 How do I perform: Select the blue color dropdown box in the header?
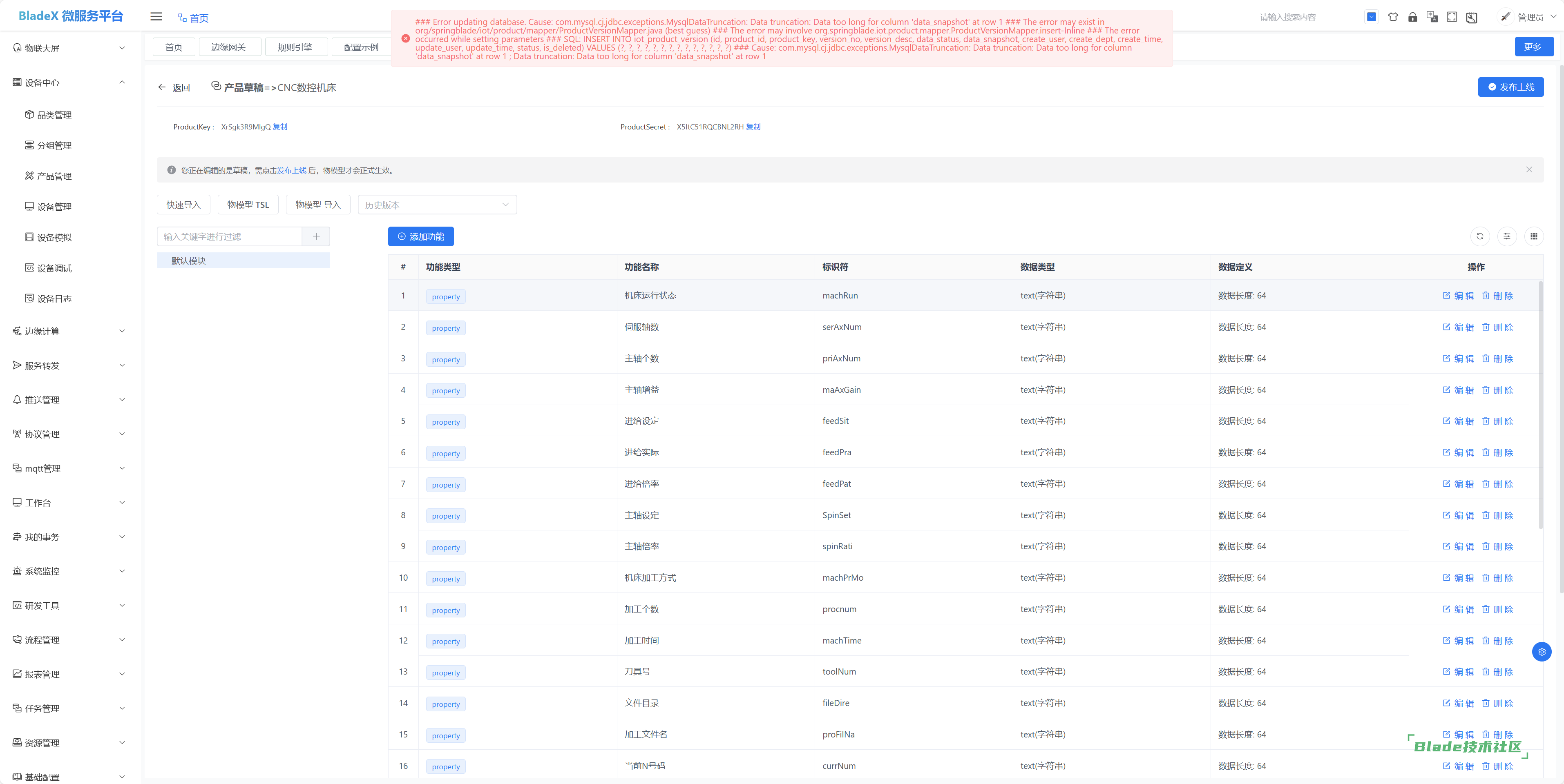pos(1372,17)
